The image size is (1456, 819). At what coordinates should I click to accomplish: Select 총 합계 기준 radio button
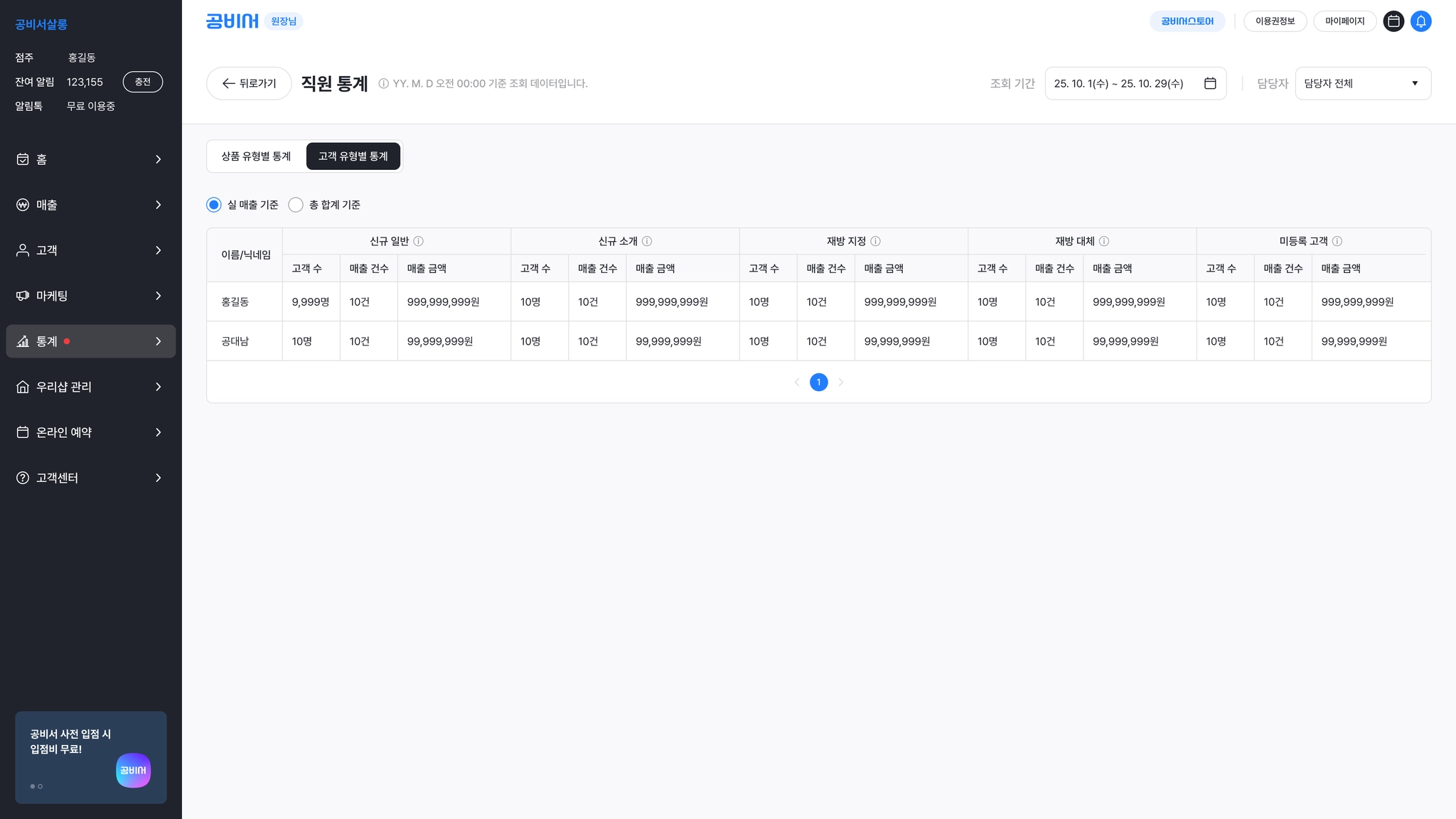point(296,205)
